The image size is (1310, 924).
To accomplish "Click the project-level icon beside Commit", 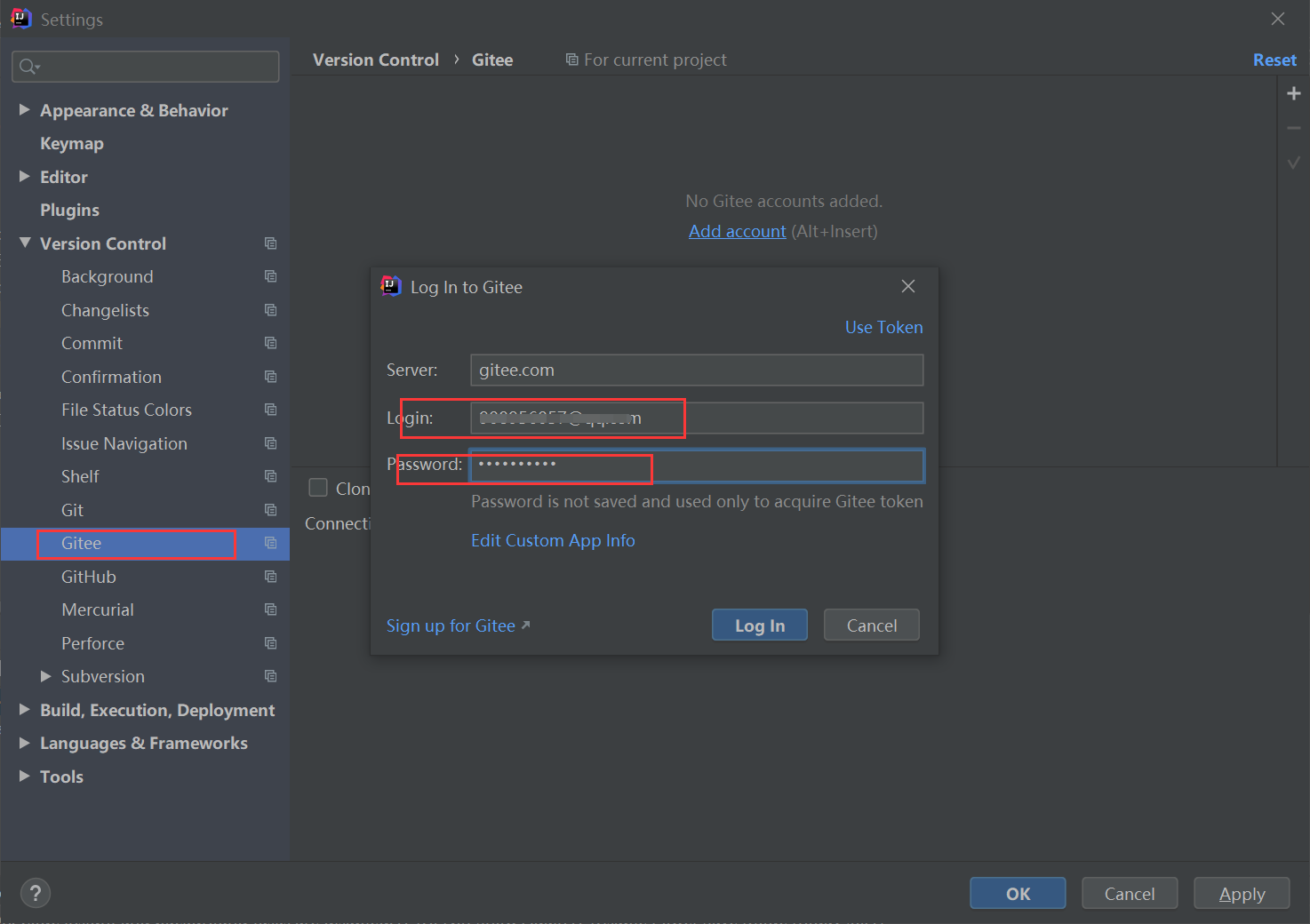I will pos(271,343).
